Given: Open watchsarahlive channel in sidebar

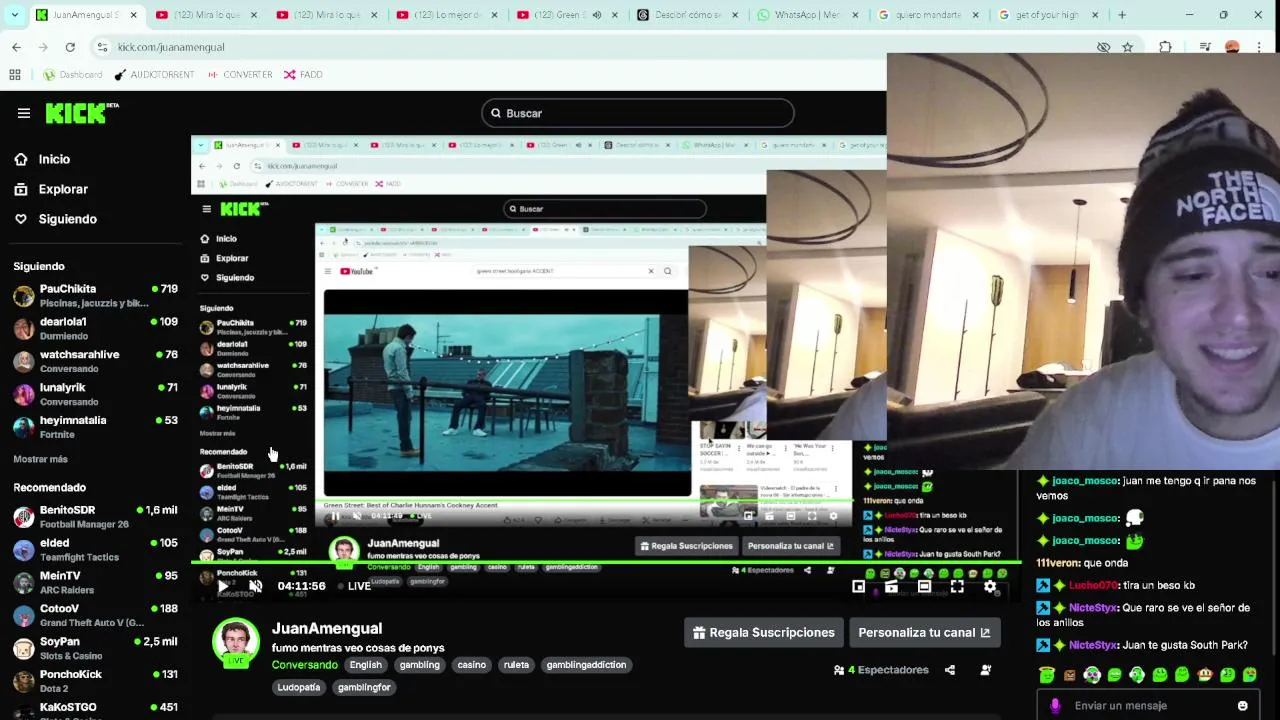Looking at the screenshot, I should point(95,361).
